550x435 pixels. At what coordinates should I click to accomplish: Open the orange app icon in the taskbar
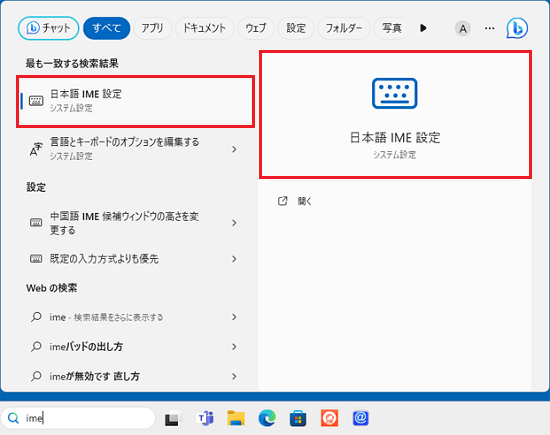coord(329,418)
